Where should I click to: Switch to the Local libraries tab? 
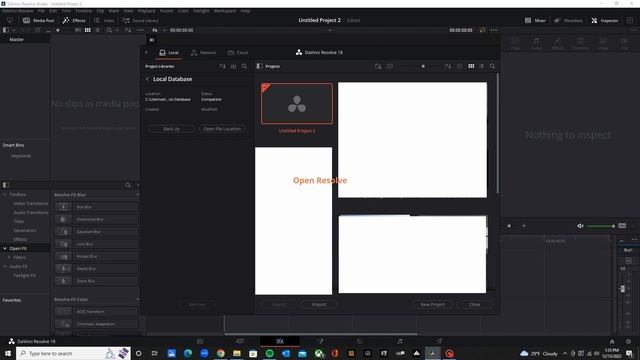(x=169, y=53)
